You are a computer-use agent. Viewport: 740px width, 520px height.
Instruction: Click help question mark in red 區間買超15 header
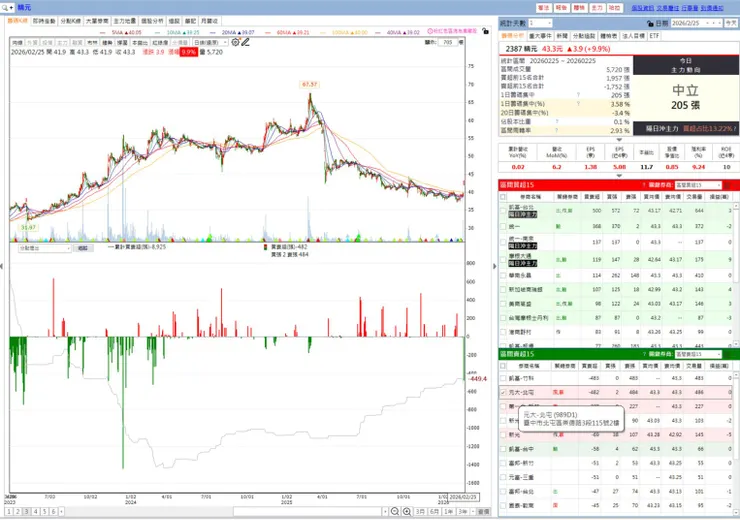coord(644,185)
